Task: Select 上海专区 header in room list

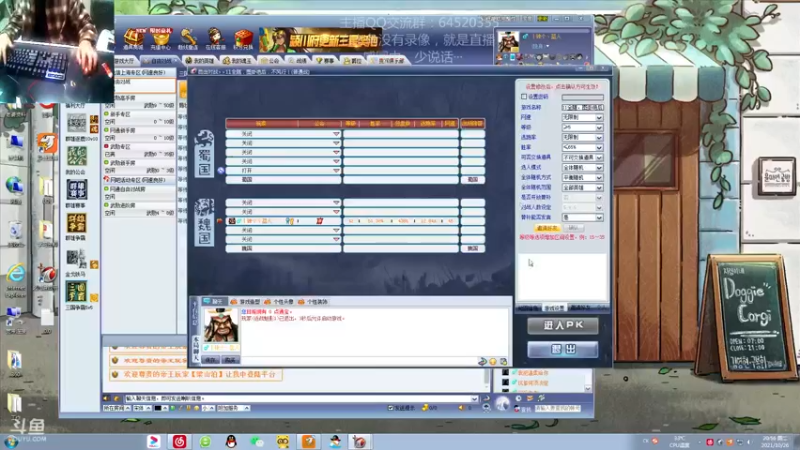Action: click(x=139, y=72)
